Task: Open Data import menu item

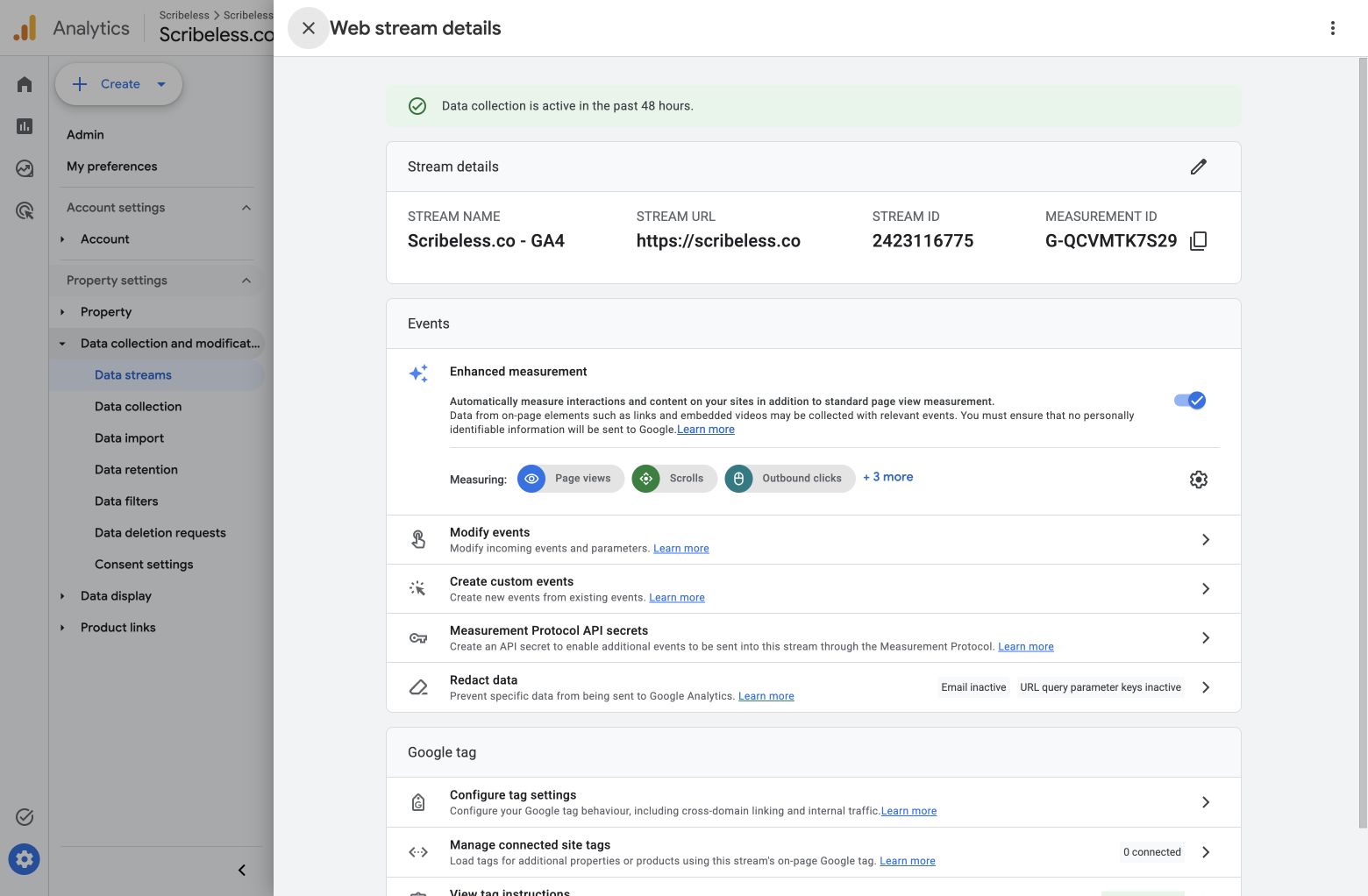Action: (x=130, y=438)
